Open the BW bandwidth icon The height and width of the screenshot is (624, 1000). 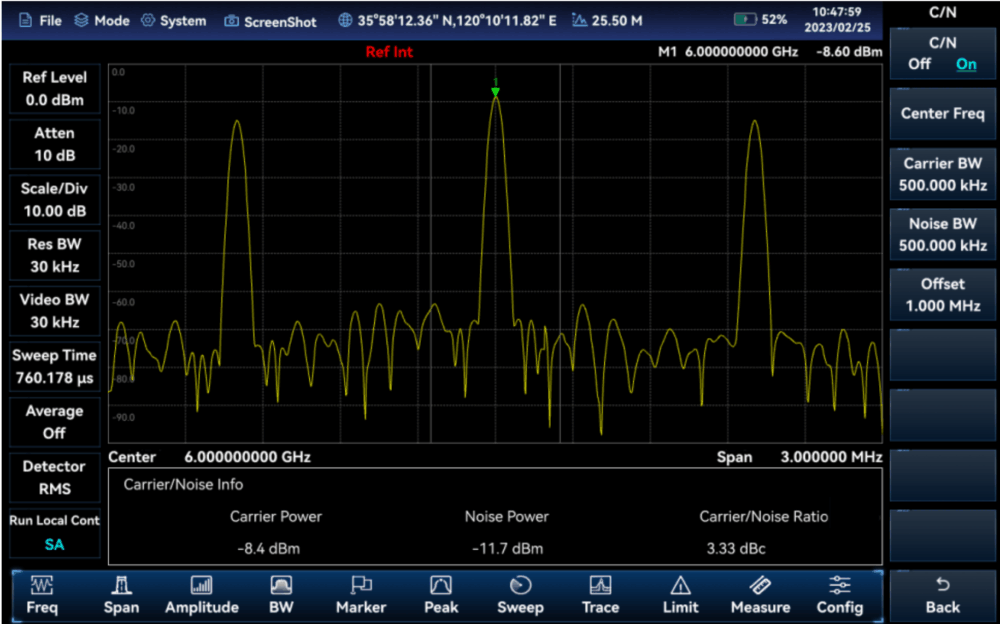pyautogui.click(x=281, y=586)
